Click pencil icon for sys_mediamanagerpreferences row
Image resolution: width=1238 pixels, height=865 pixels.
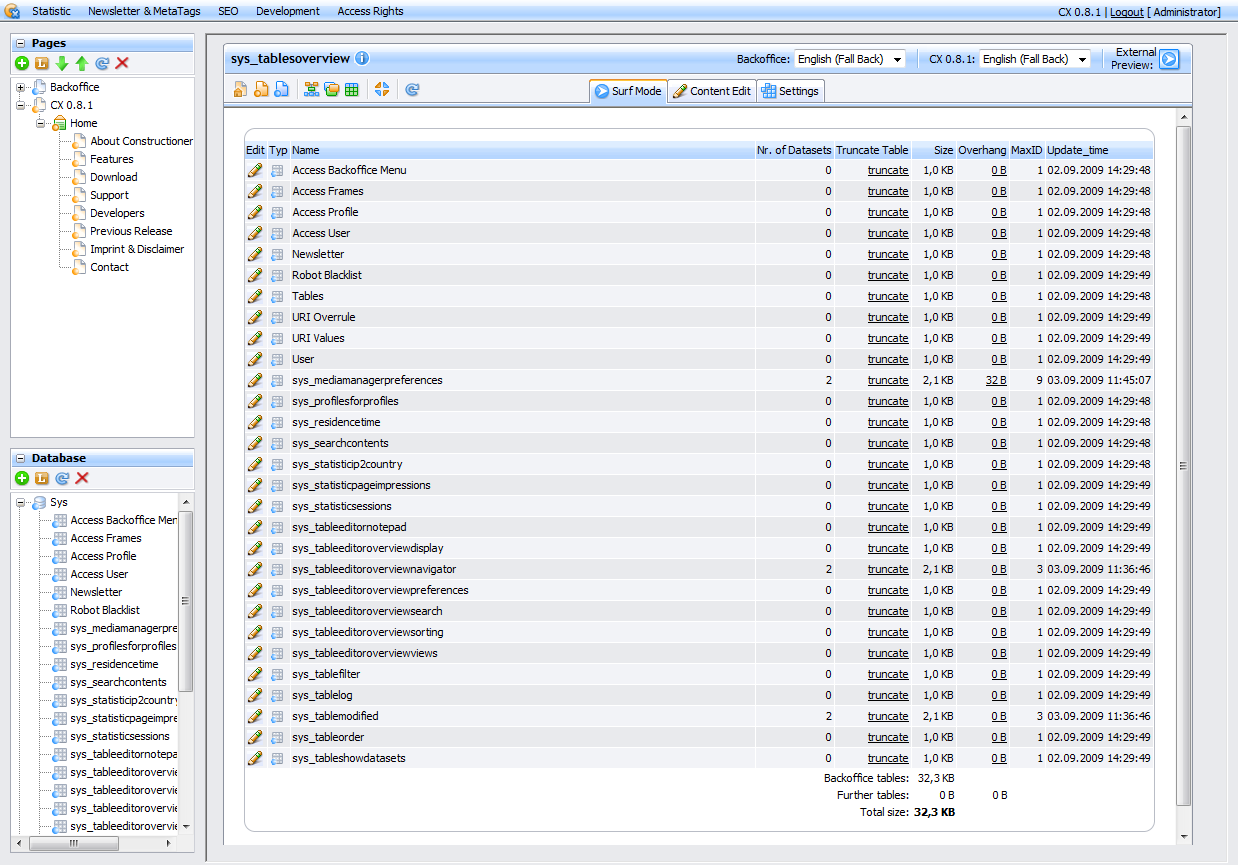255,380
